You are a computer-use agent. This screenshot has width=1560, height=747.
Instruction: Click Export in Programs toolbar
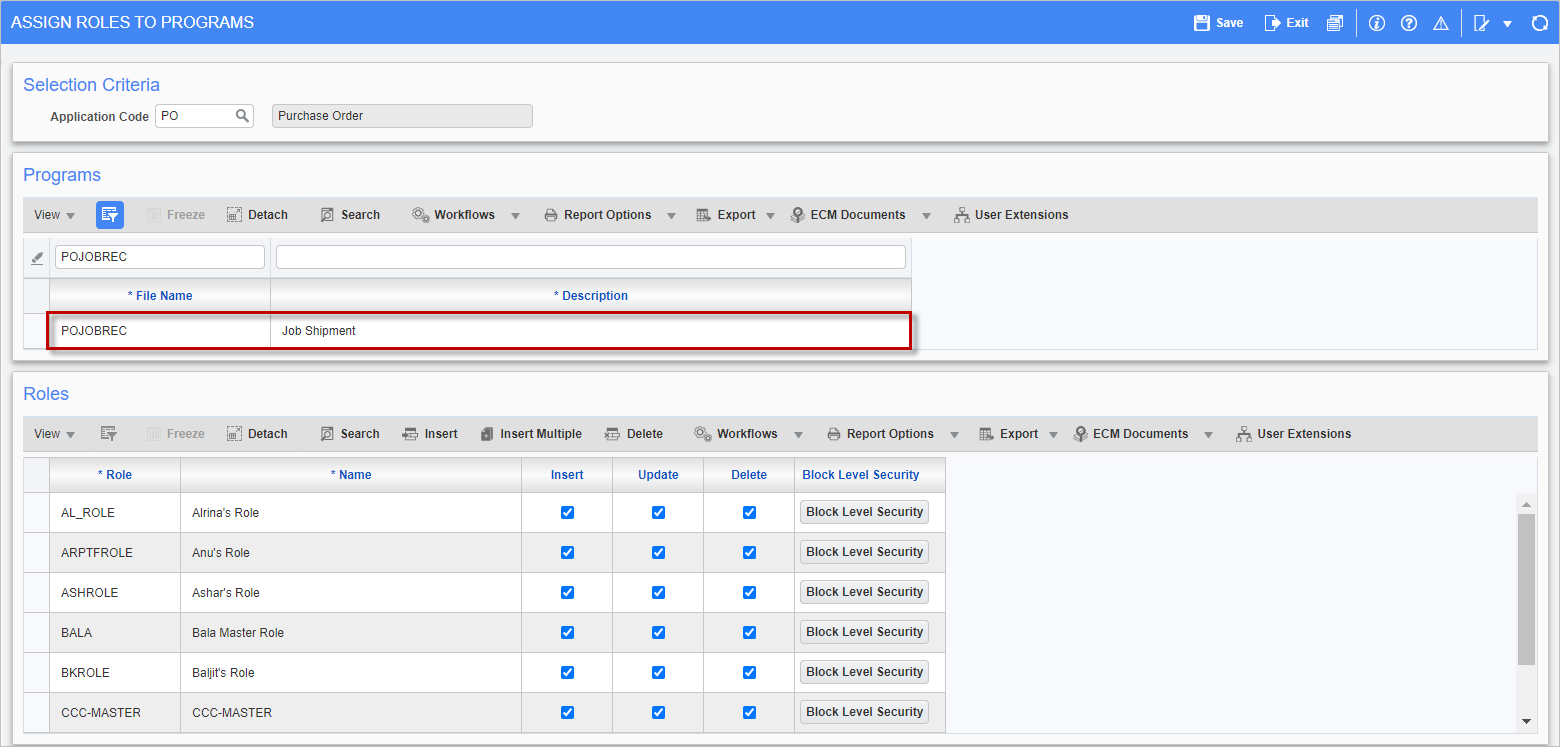[726, 215]
